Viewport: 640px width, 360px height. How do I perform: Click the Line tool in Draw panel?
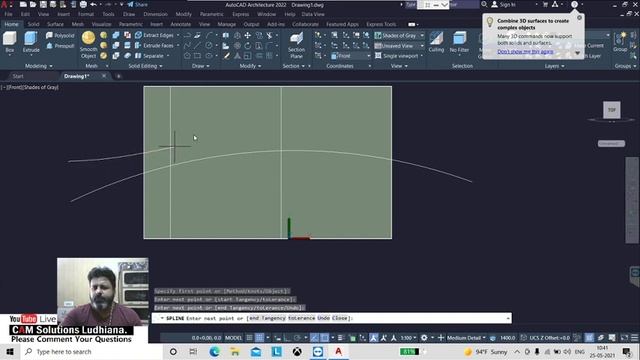tap(198, 46)
